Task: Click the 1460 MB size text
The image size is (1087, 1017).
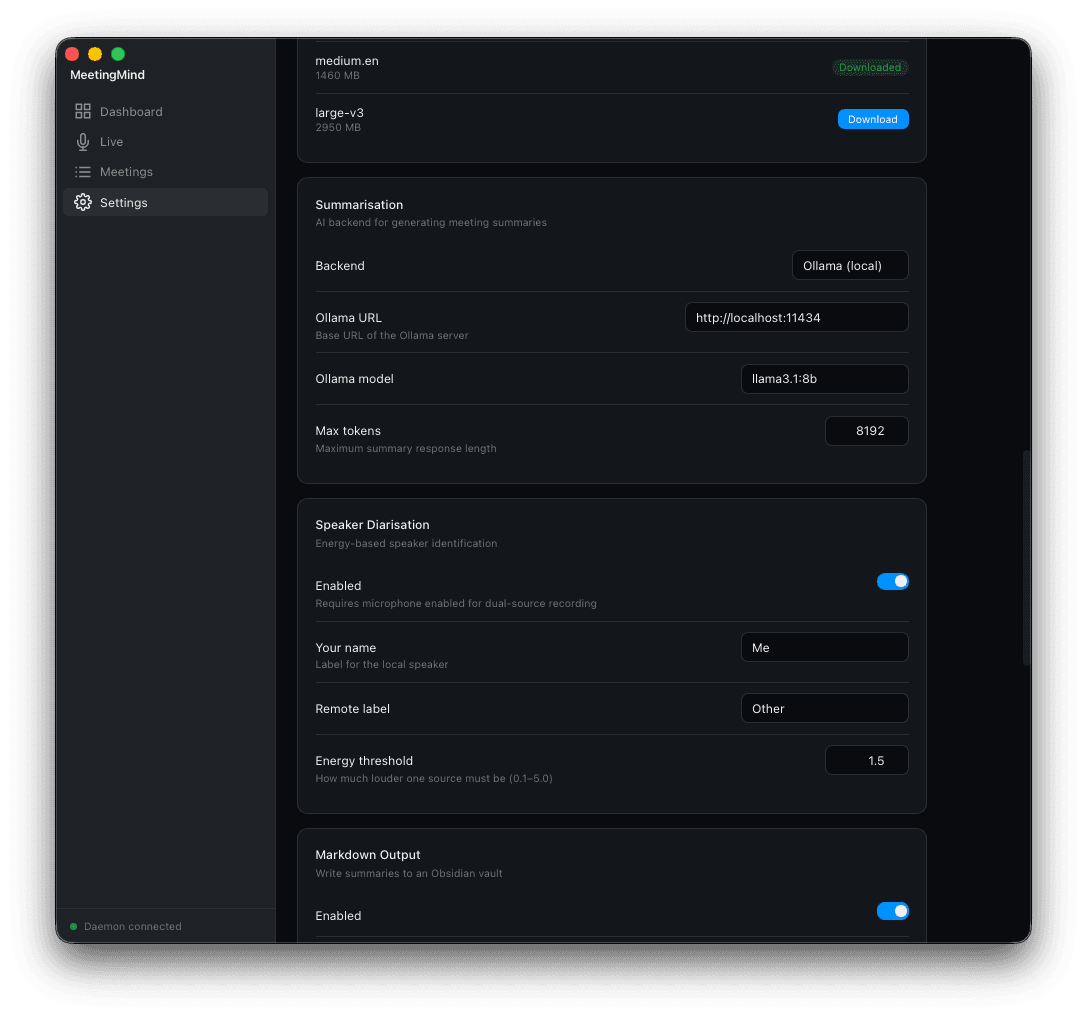Action: (x=337, y=76)
